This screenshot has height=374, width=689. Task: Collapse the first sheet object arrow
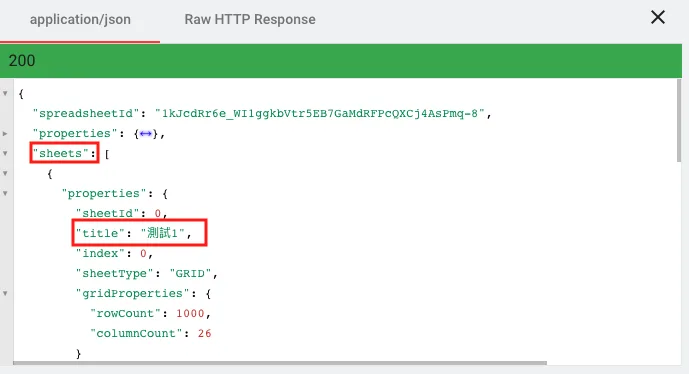point(5,174)
